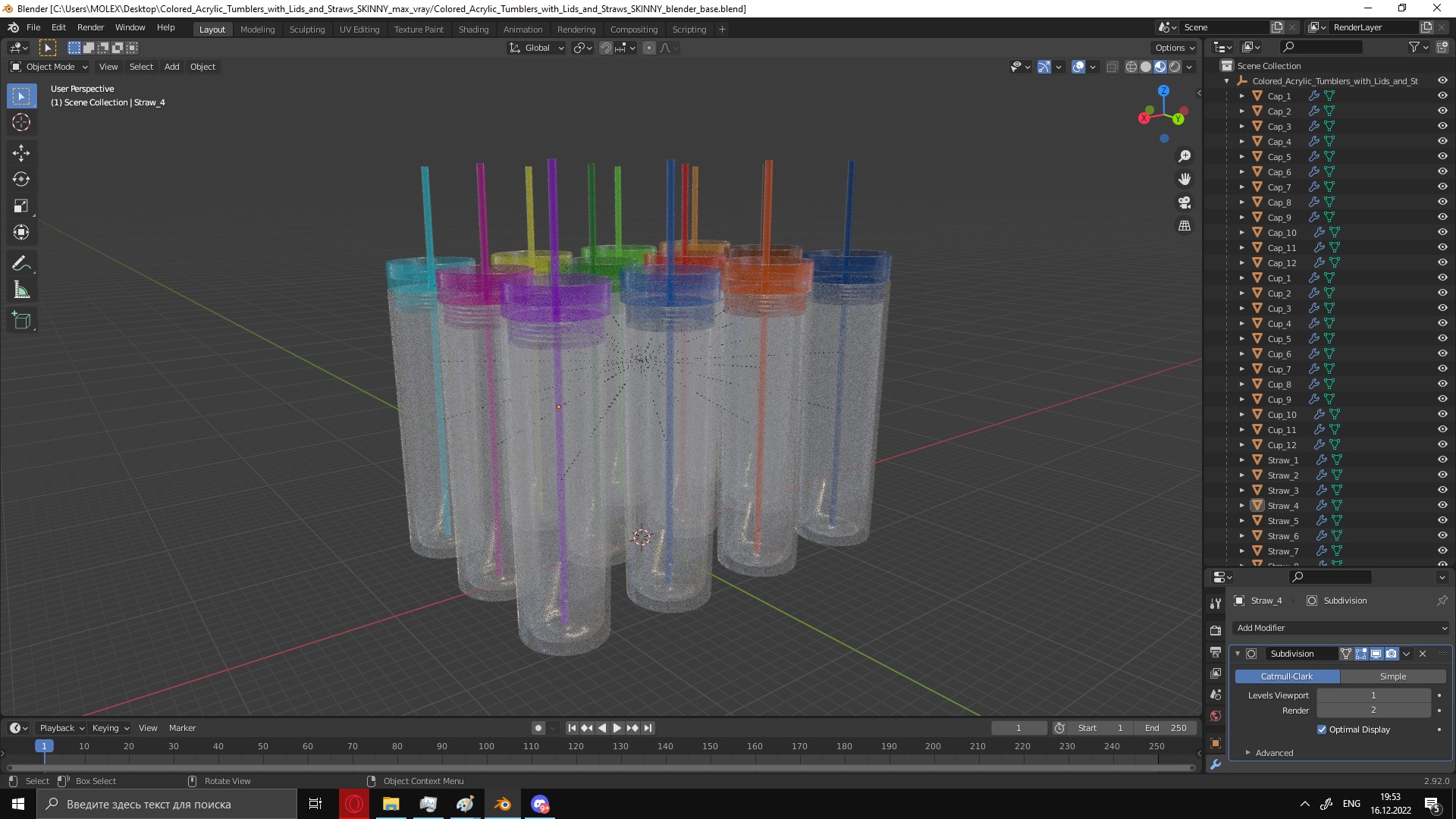The image size is (1456, 819).
Task: Jump to the last frame
Action: point(648,728)
